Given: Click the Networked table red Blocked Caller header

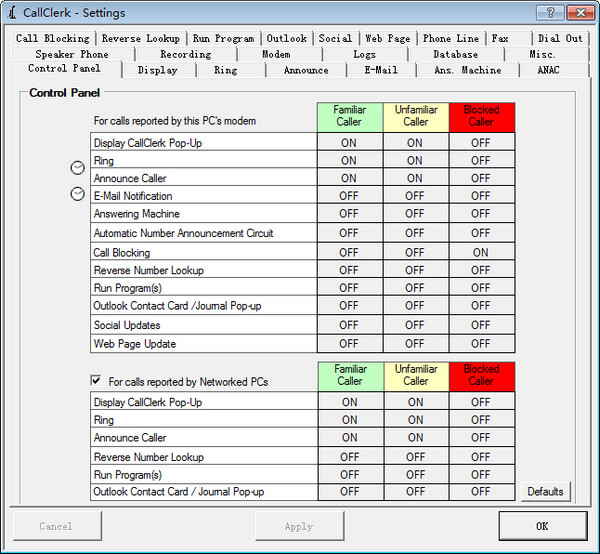Looking at the screenshot, I should click(482, 376).
